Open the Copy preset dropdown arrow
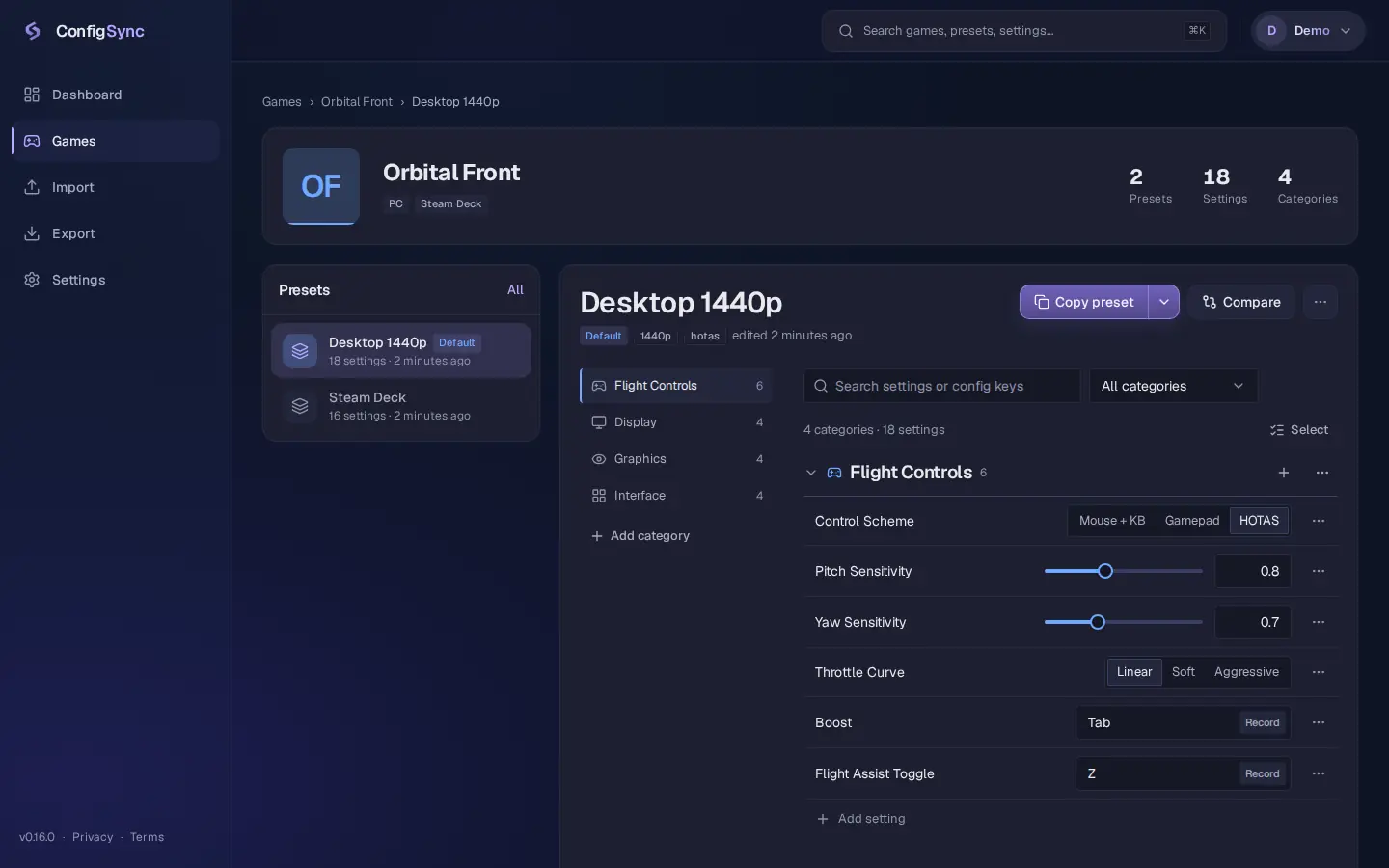This screenshot has height=868, width=1389. pos(1164,302)
